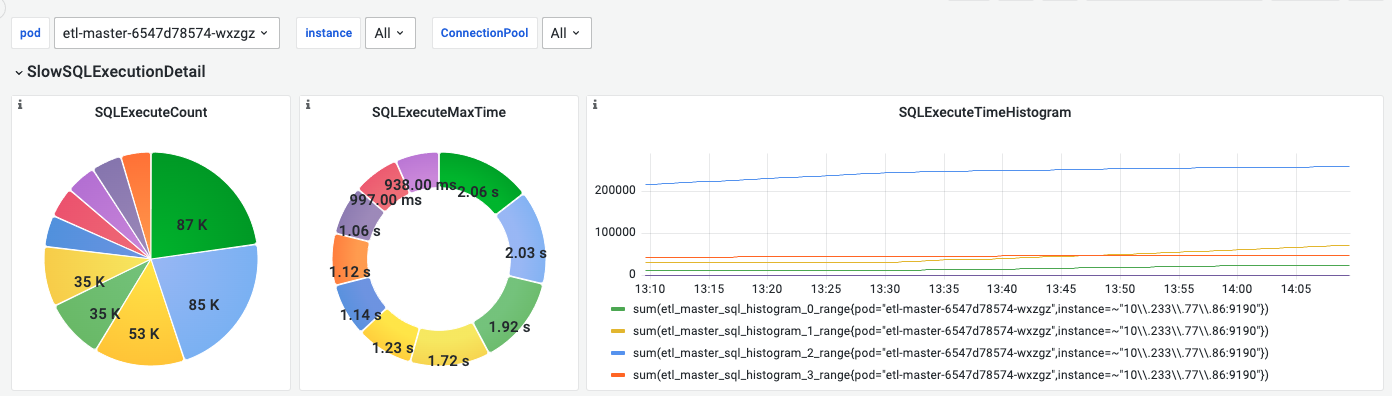Click info icon on SQLExecuteTimeHistogram panel
Screen dimensions: 1392x396
(x=595, y=104)
